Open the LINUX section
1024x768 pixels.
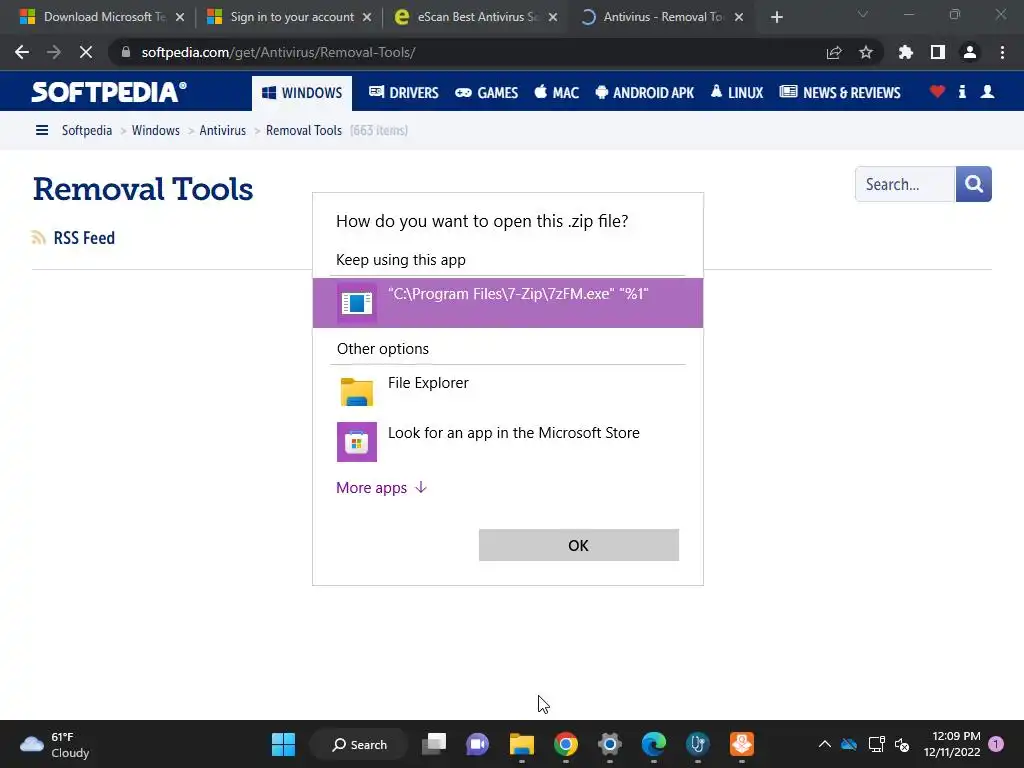(x=737, y=93)
